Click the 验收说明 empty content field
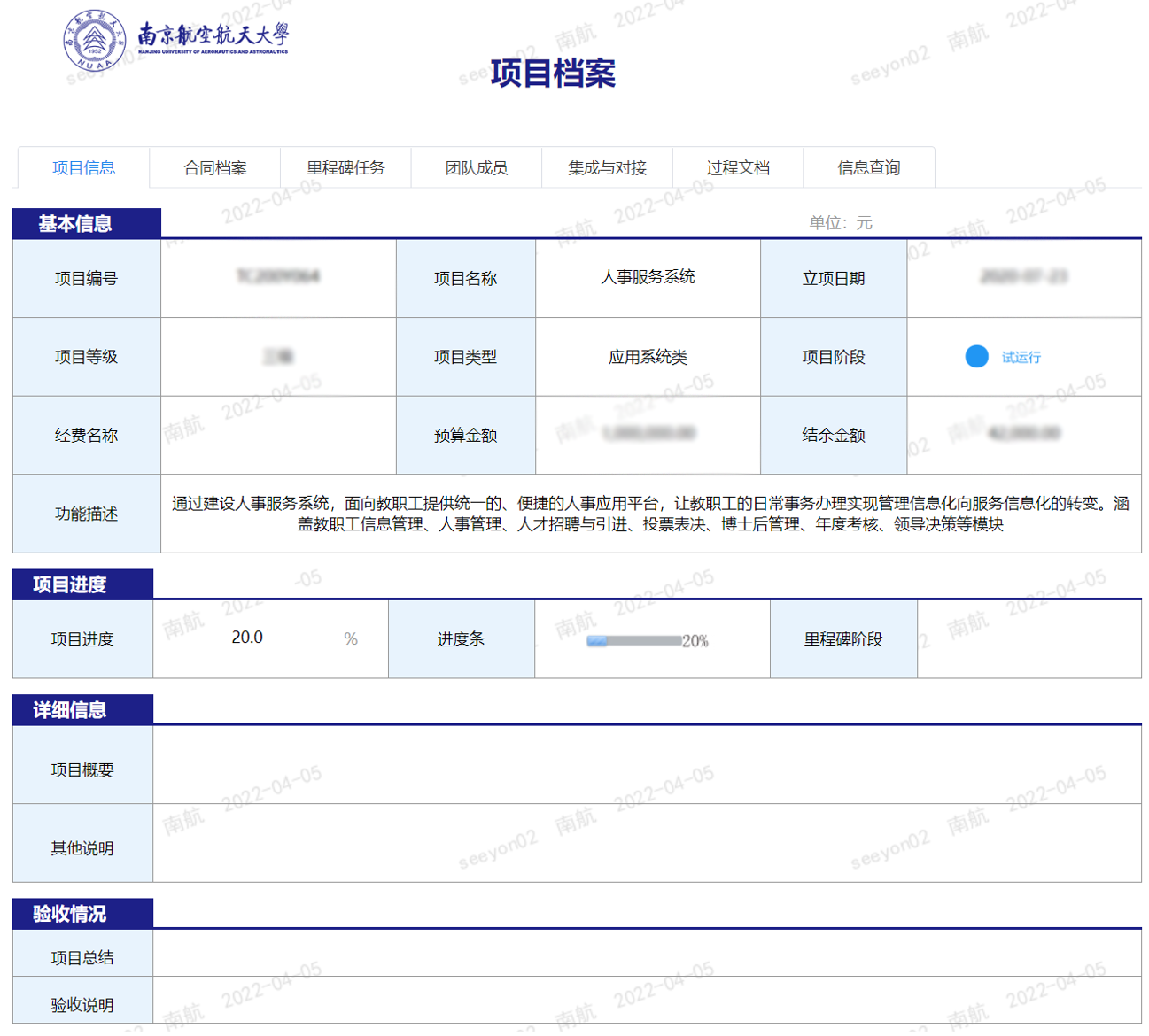This screenshot has width=1149, height=1036. 647,1001
